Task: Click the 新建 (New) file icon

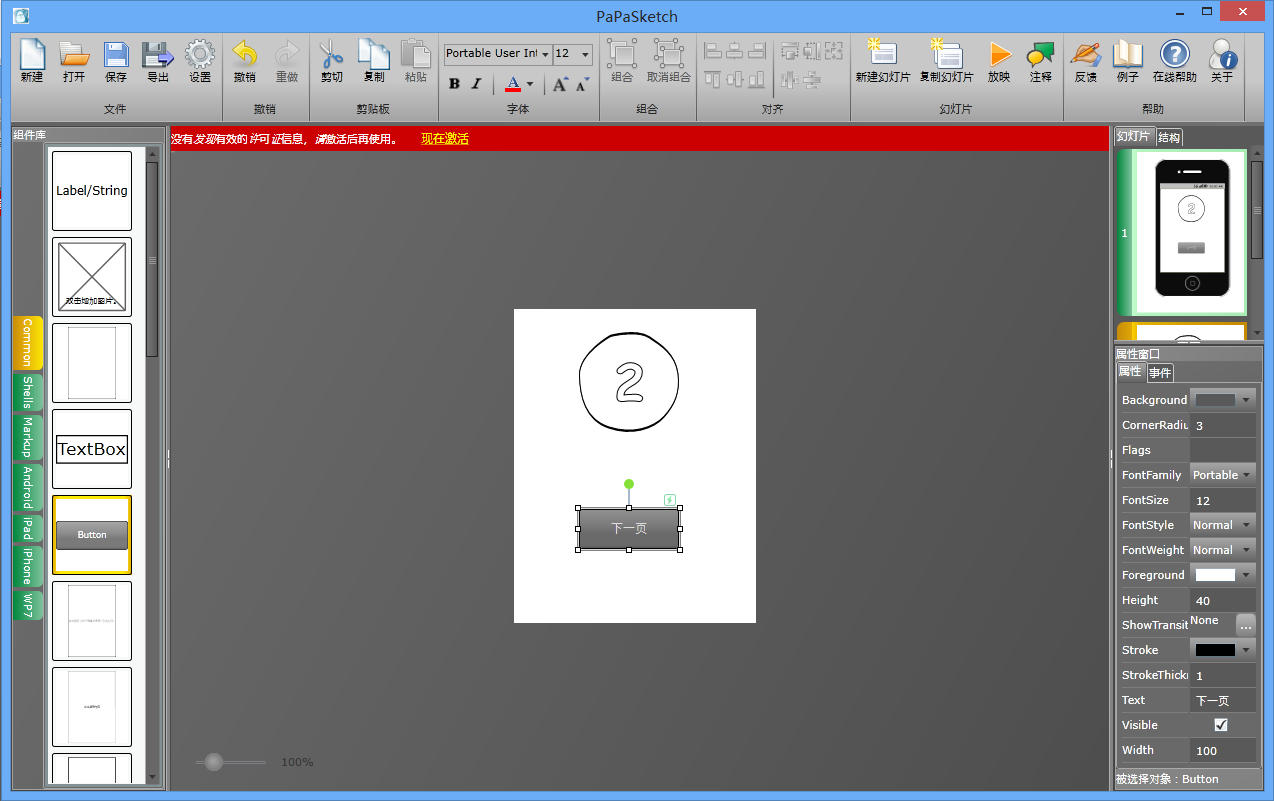Action: (x=32, y=55)
